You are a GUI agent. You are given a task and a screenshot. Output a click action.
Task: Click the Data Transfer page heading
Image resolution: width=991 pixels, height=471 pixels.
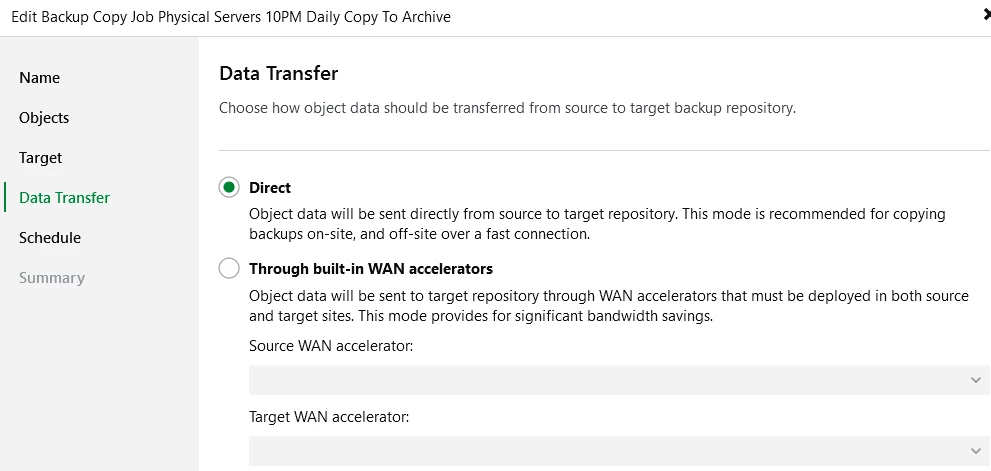[x=279, y=73]
